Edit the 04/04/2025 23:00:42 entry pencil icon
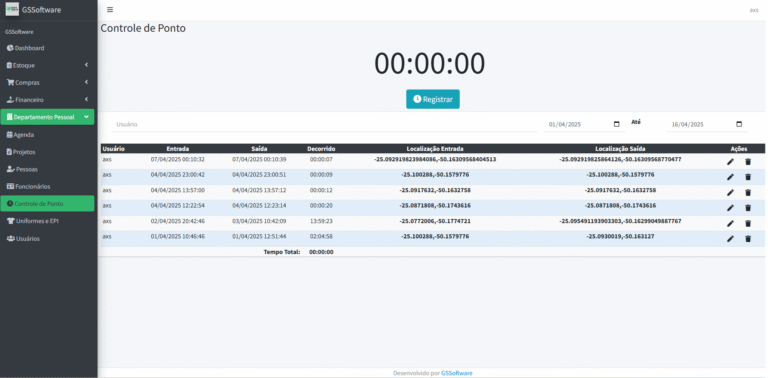 pos(730,177)
